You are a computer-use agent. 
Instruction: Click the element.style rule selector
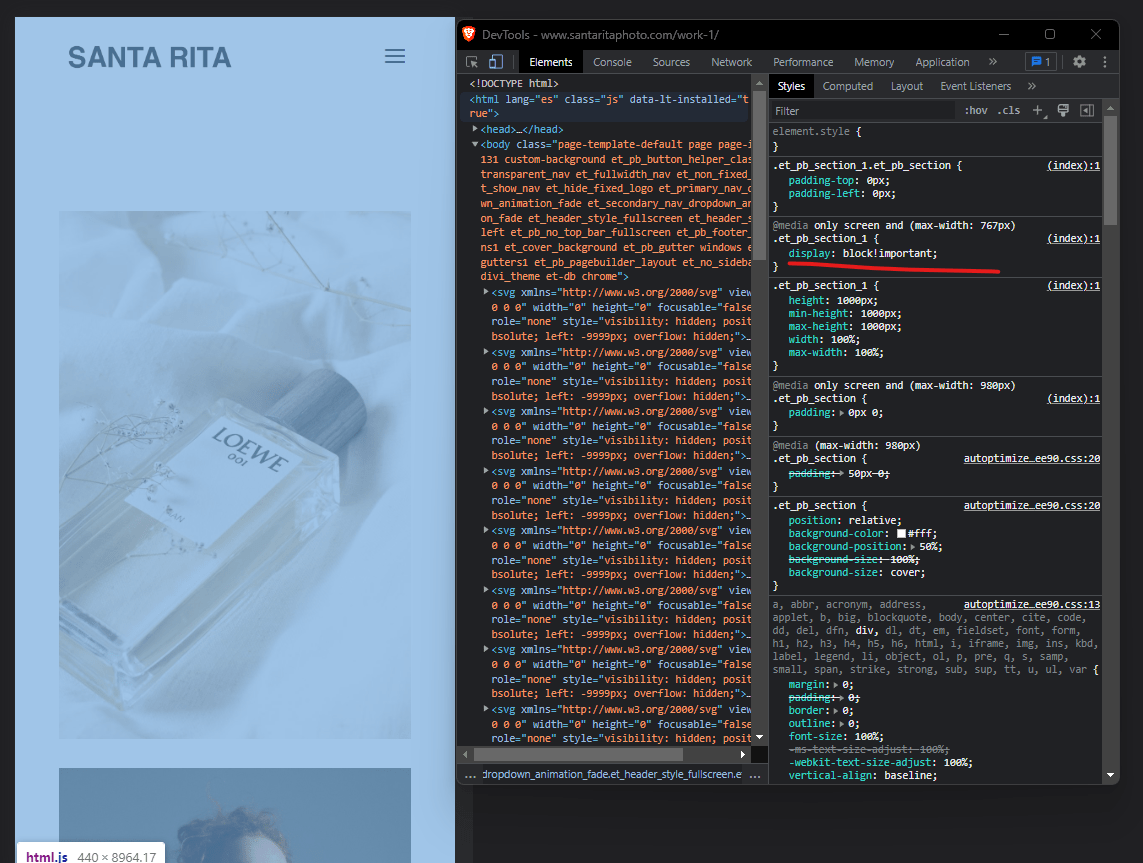click(x=811, y=132)
